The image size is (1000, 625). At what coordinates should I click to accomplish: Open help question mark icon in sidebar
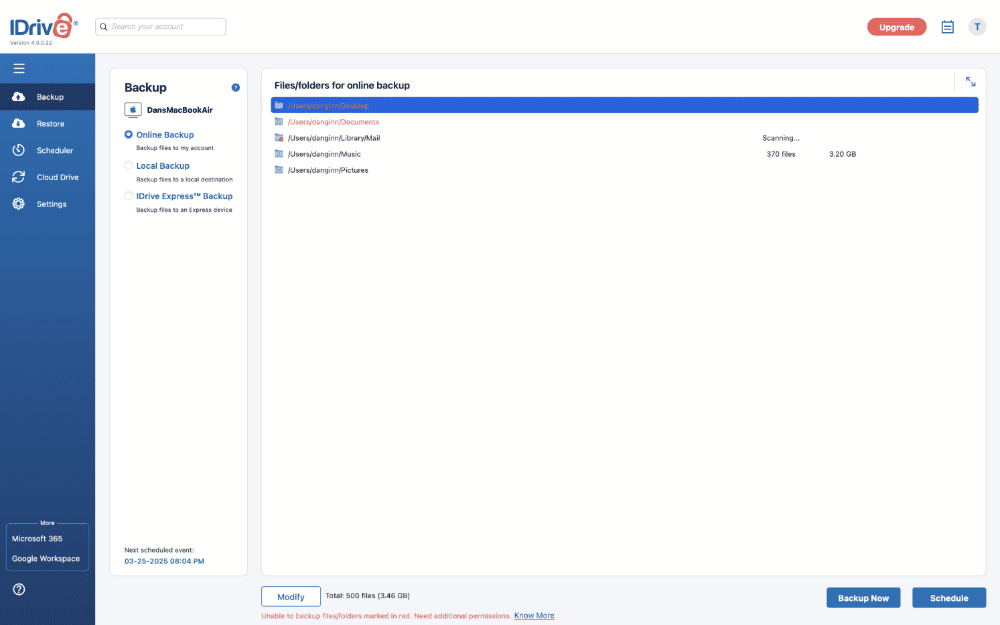coord(19,589)
